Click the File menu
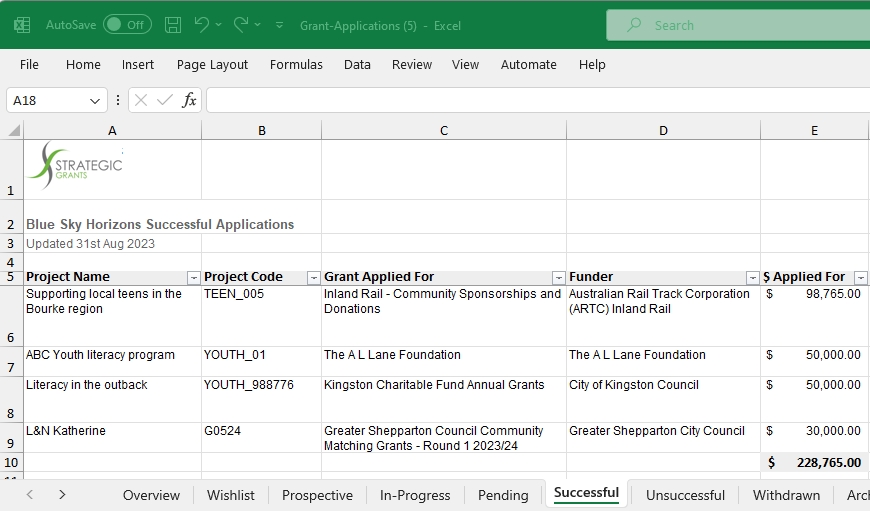The height and width of the screenshot is (511, 870). pyautogui.click(x=29, y=64)
